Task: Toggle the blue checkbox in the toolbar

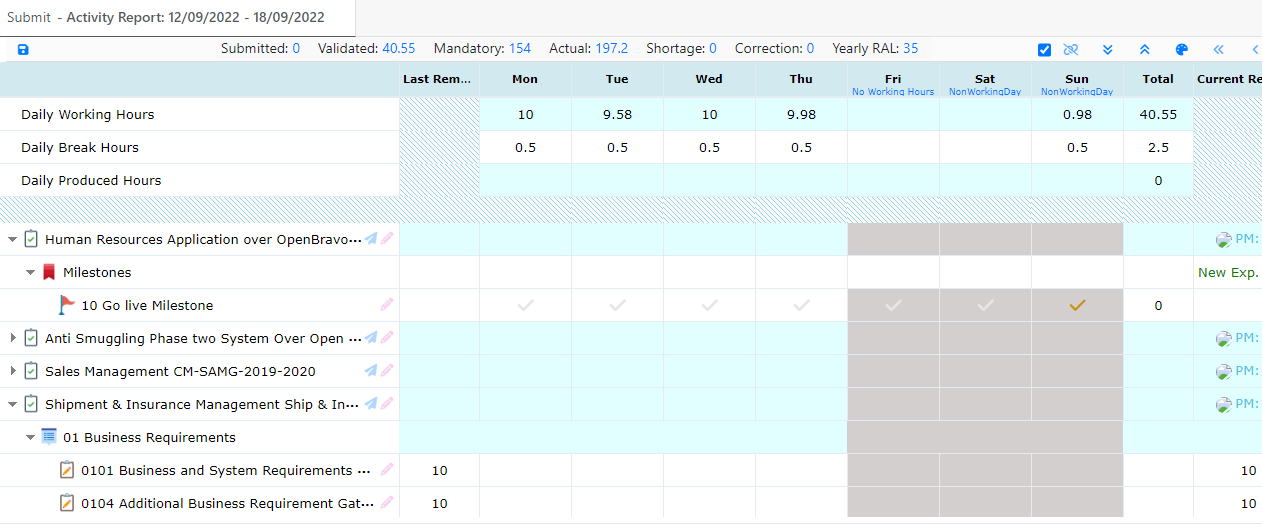Action: click(1045, 50)
